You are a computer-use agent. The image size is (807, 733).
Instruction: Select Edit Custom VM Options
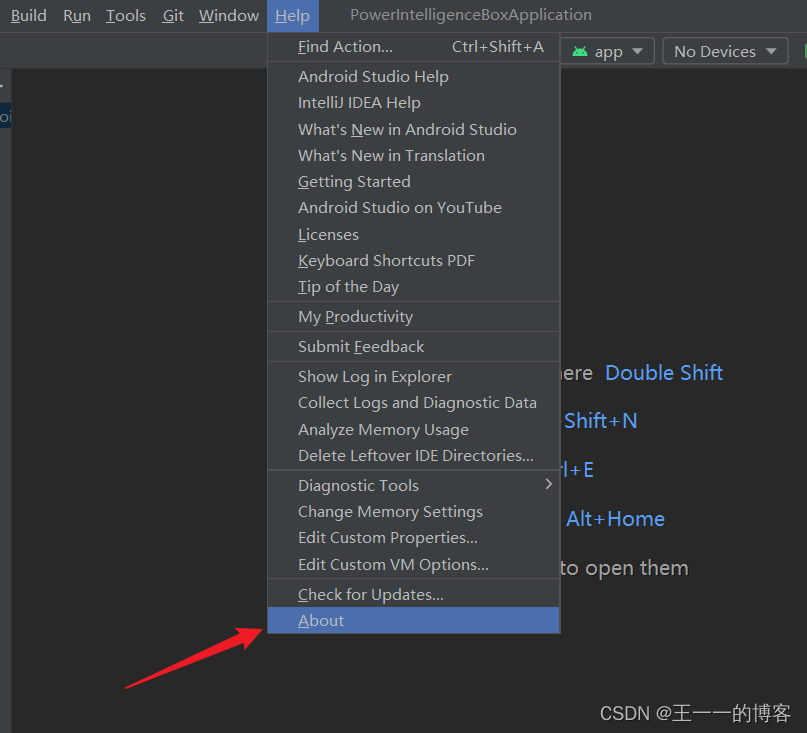413,565
